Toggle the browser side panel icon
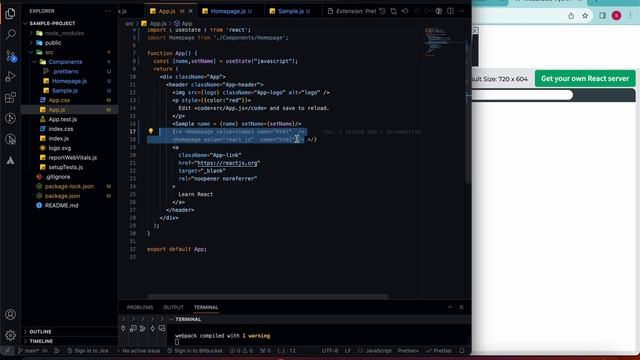Image resolution: width=640 pixels, height=360 pixels. [602, 16]
